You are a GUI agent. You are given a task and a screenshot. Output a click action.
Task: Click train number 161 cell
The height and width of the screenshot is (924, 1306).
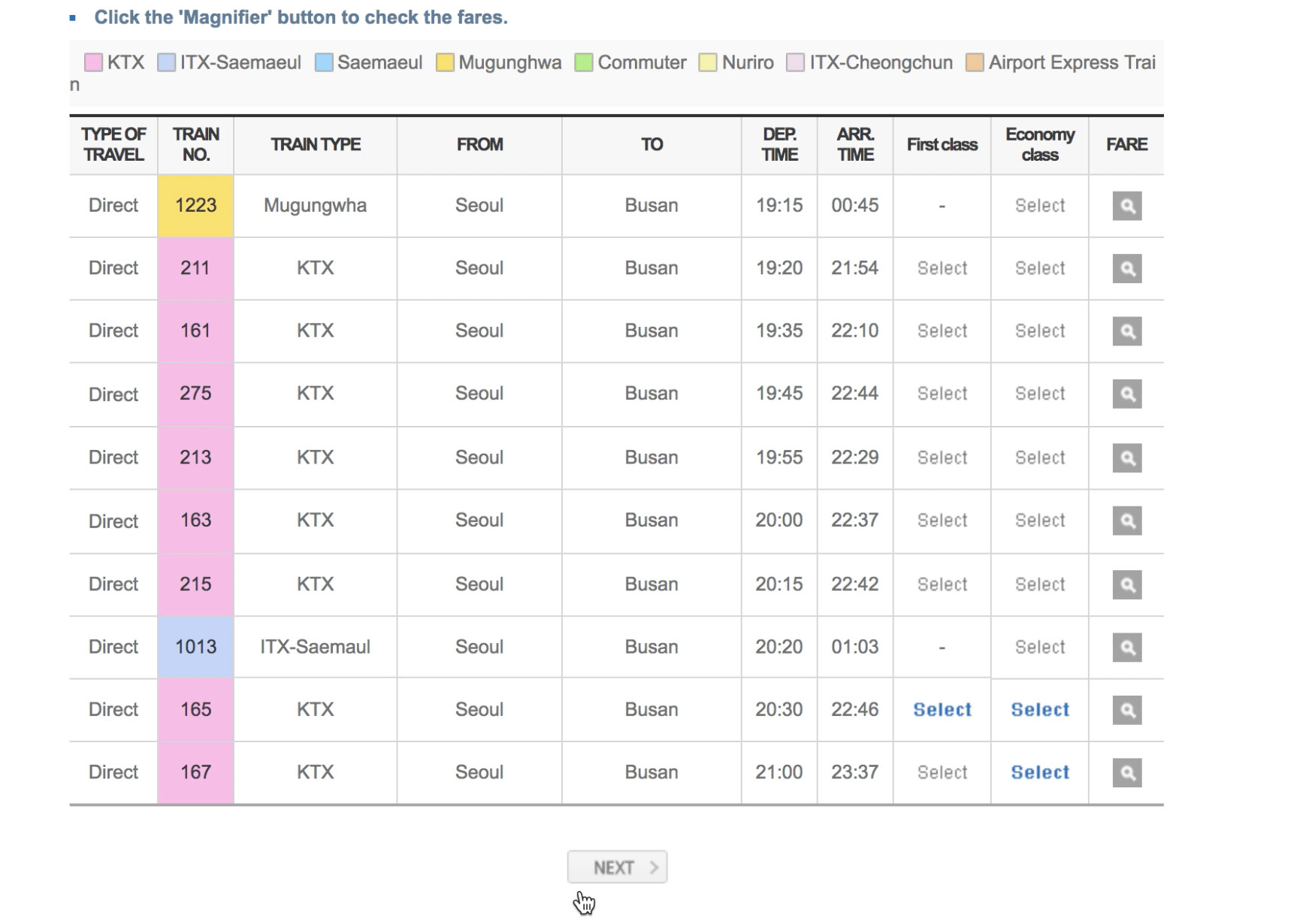(x=195, y=331)
